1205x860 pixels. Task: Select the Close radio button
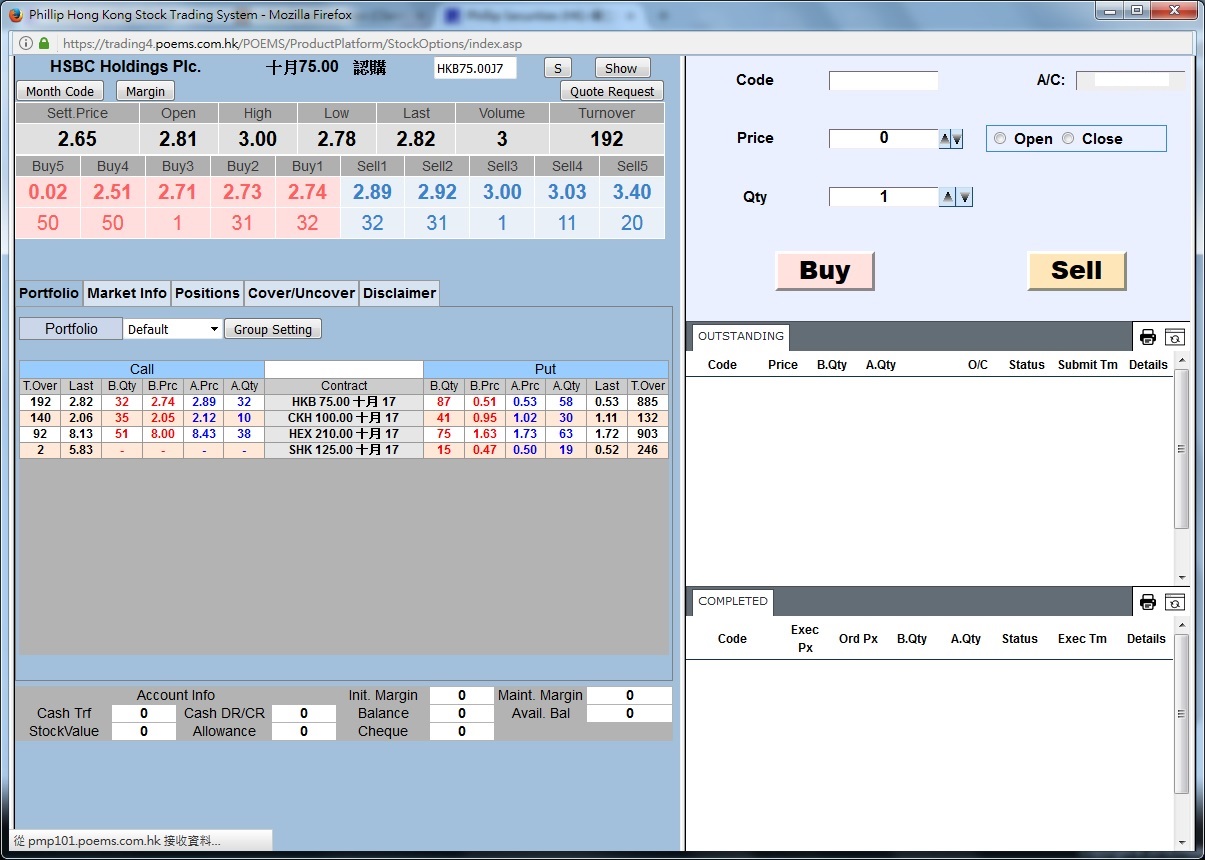1068,139
